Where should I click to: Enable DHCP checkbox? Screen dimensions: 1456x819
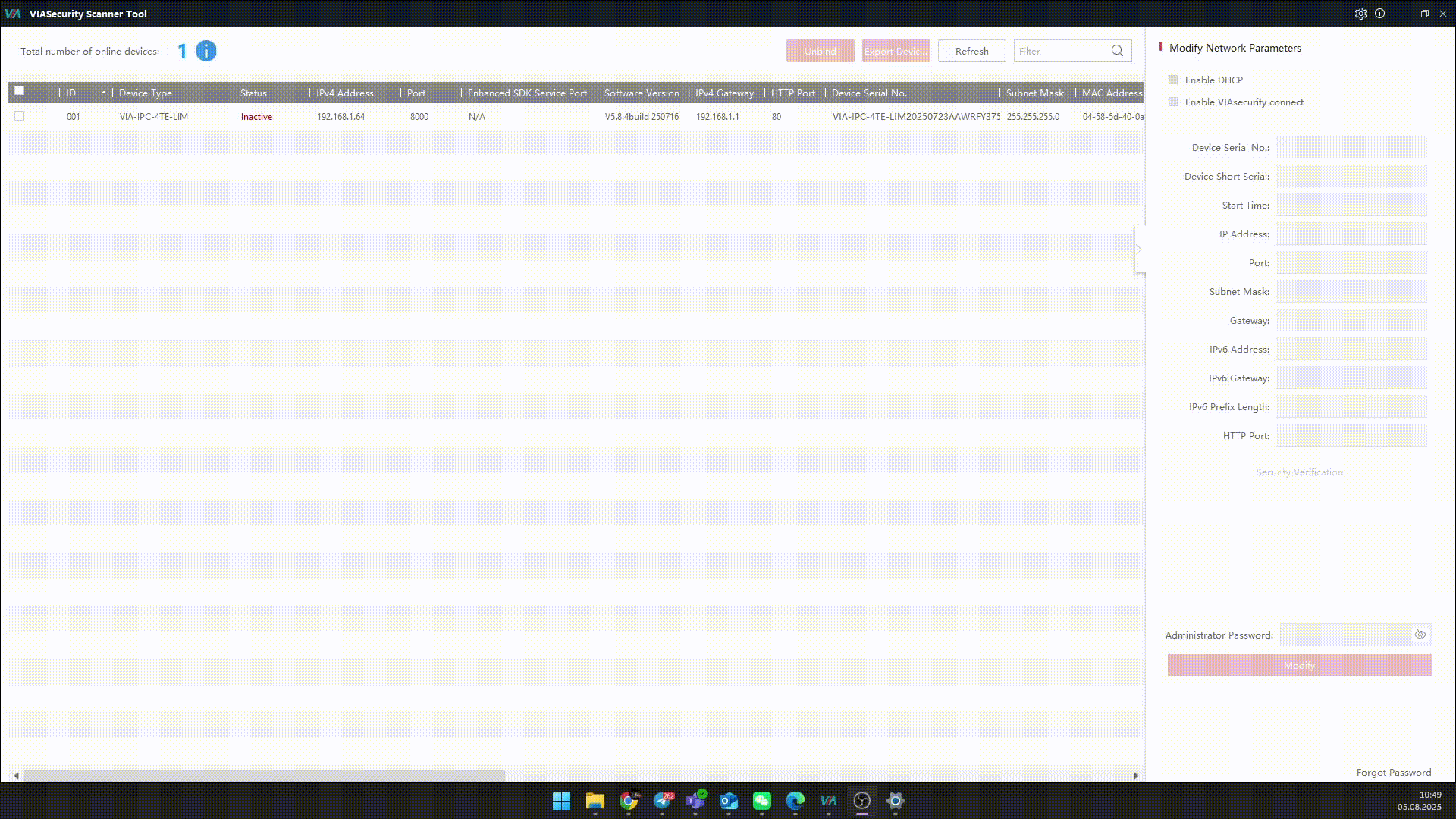(x=1173, y=80)
